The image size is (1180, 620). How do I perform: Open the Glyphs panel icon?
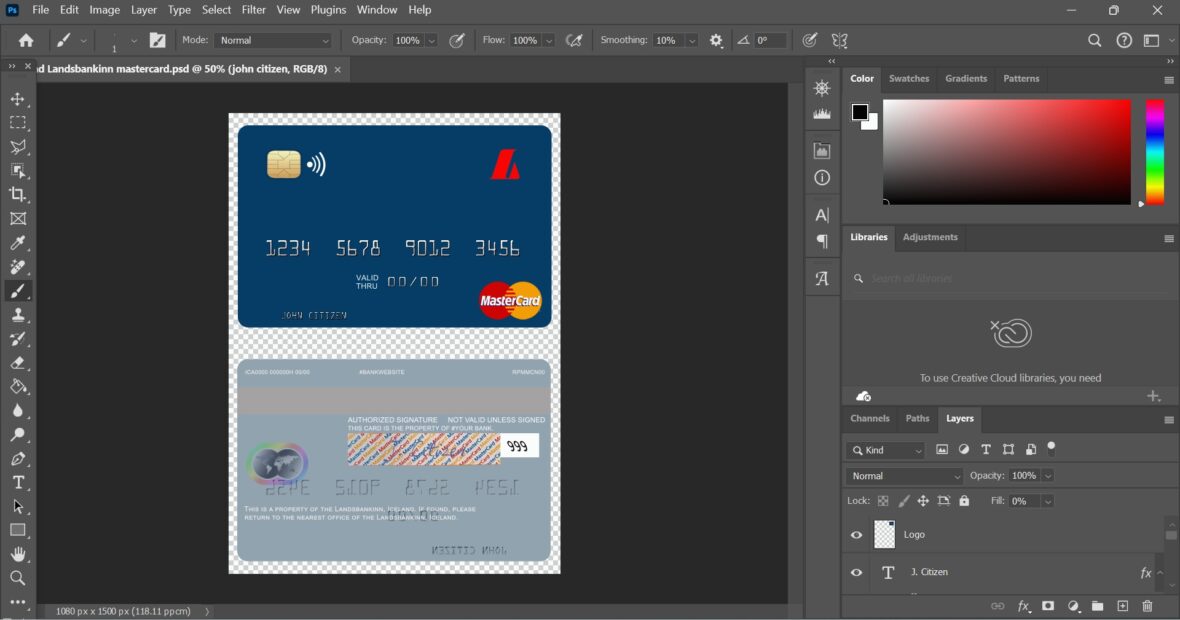[822, 278]
